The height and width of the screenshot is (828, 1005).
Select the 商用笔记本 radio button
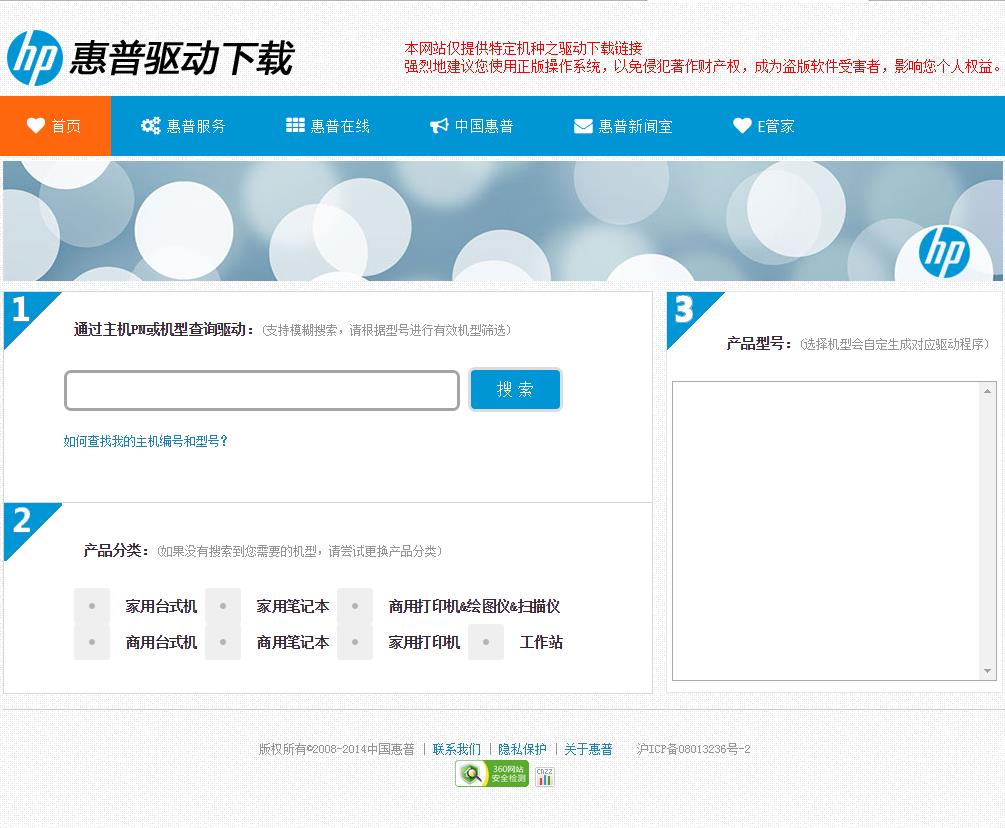click(x=223, y=642)
